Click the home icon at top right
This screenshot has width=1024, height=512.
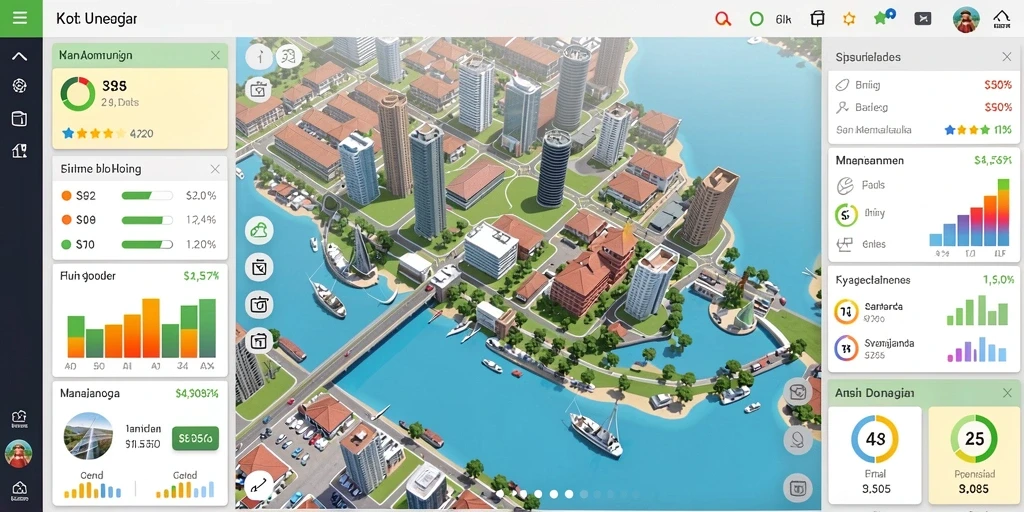tap(1001, 19)
